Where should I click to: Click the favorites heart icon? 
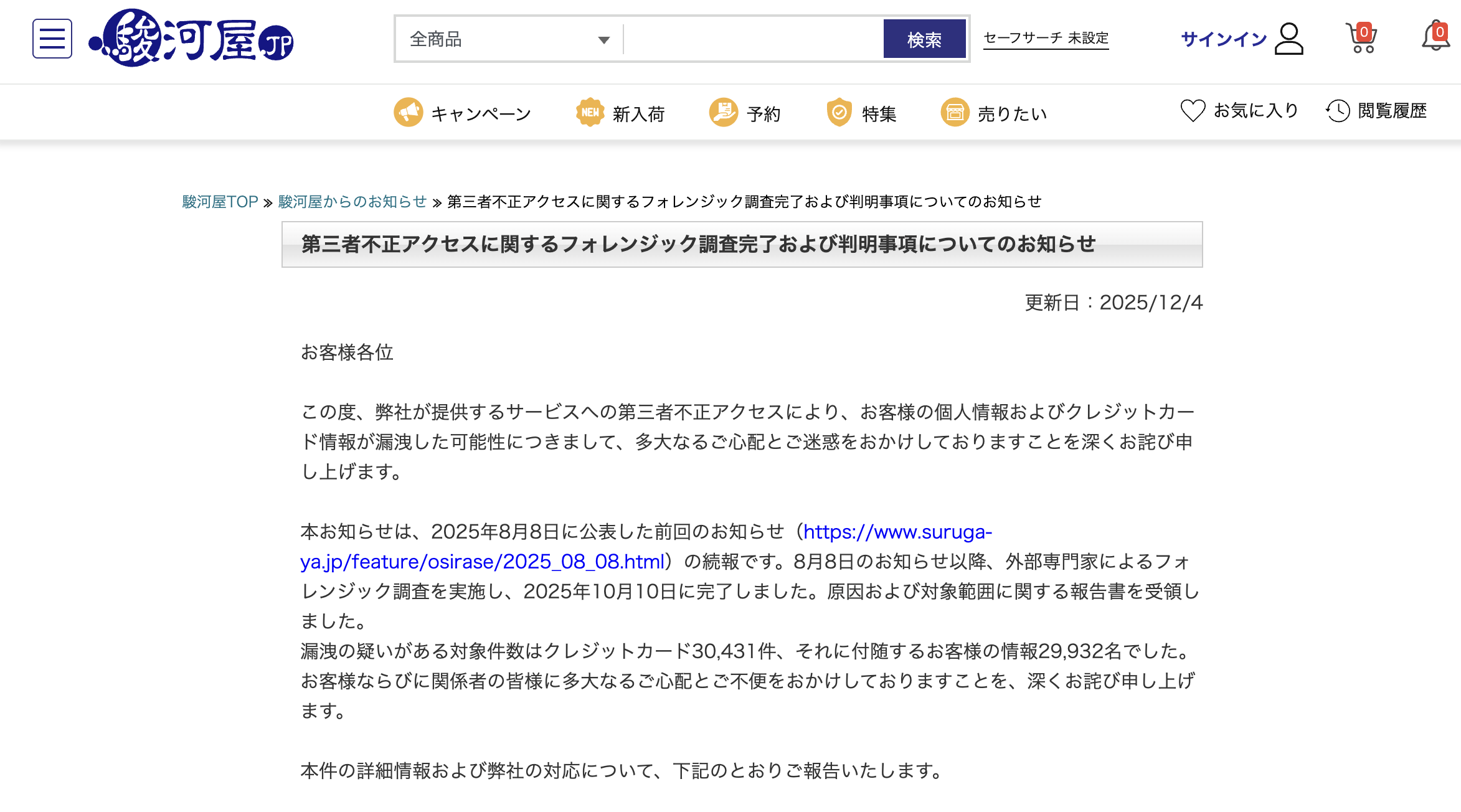[x=1193, y=111]
